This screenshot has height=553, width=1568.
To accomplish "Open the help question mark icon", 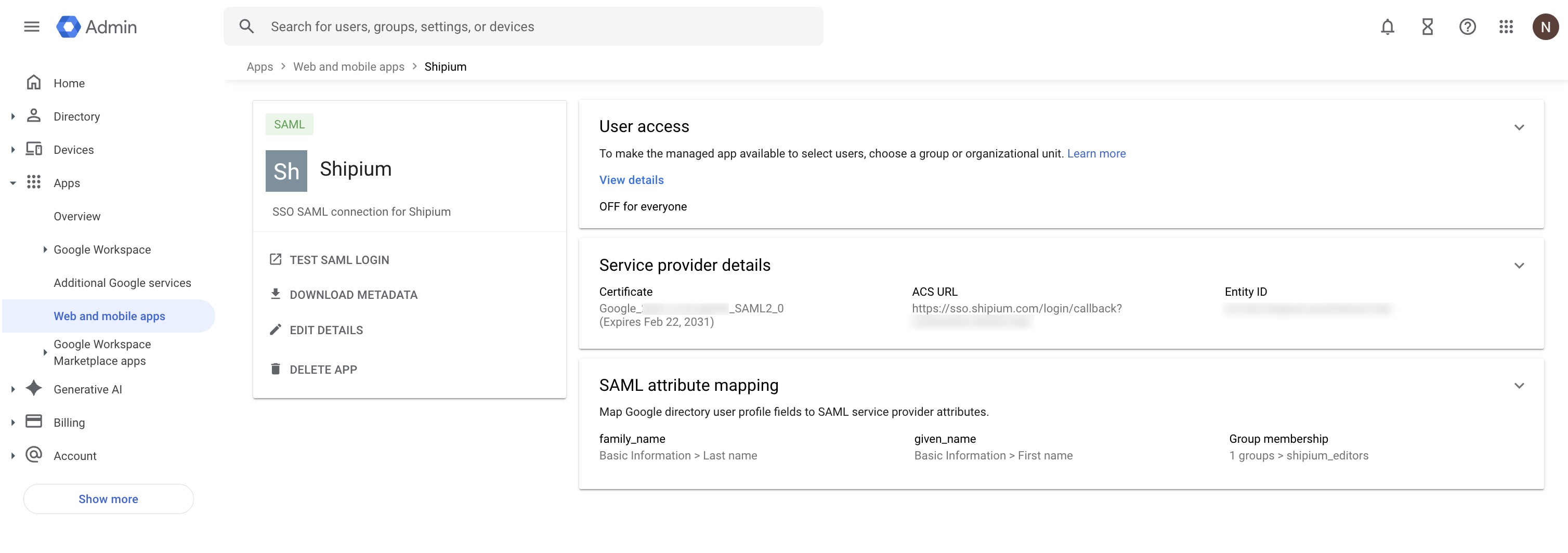I will click(1468, 27).
